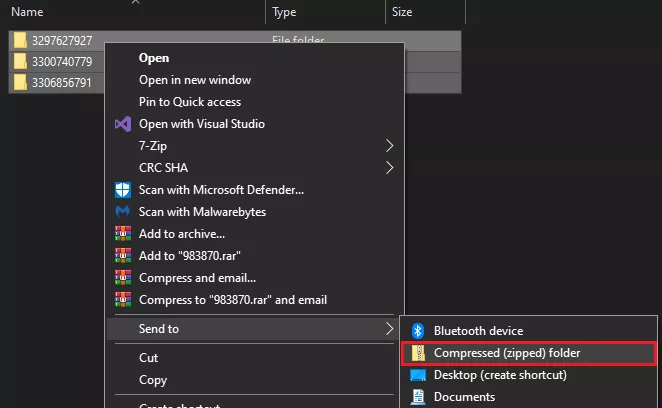Viewport: 662px width, 408px height.
Task: Click WinRAR icon beside Compress and email...
Action: 123,277
